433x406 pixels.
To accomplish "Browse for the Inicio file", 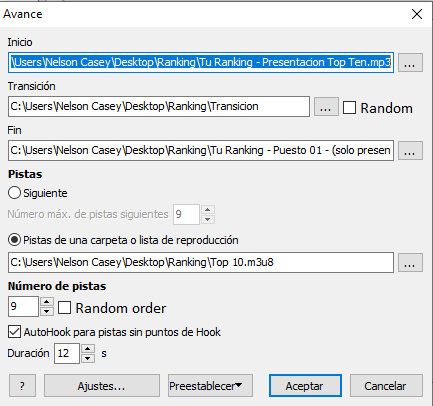I will [410, 62].
